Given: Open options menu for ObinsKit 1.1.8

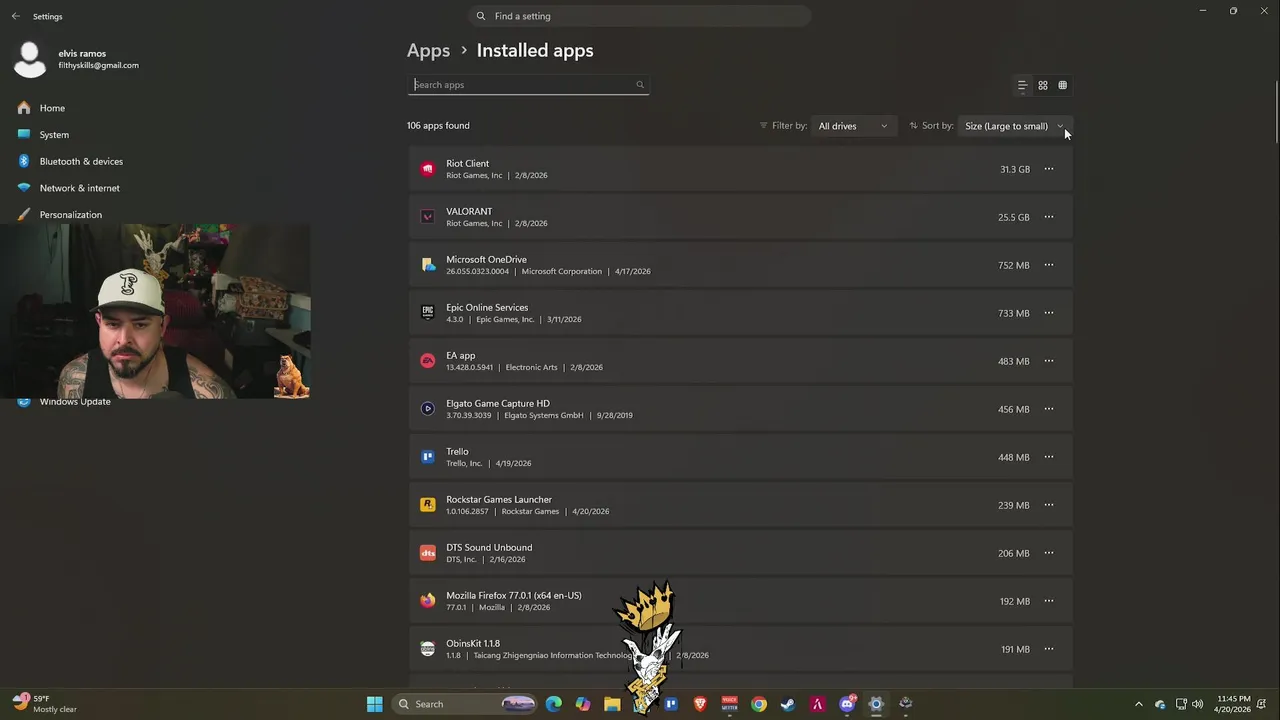Looking at the screenshot, I should [1049, 649].
